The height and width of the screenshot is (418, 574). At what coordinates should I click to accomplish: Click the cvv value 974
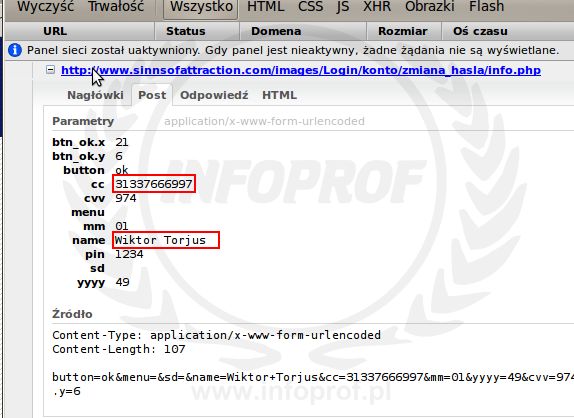point(126,198)
